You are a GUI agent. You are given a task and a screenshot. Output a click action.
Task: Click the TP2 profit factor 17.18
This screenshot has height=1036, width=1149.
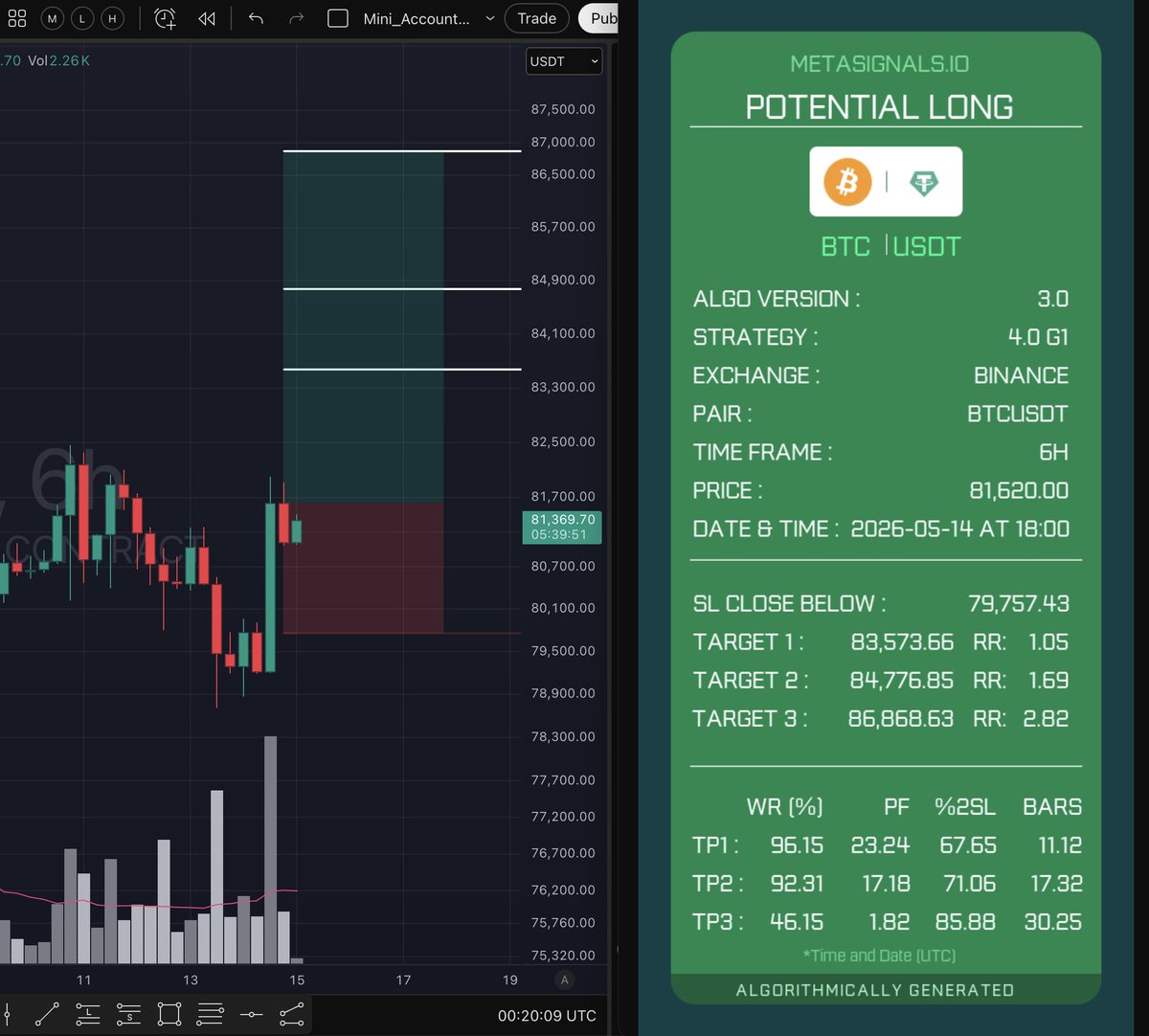click(886, 884)
